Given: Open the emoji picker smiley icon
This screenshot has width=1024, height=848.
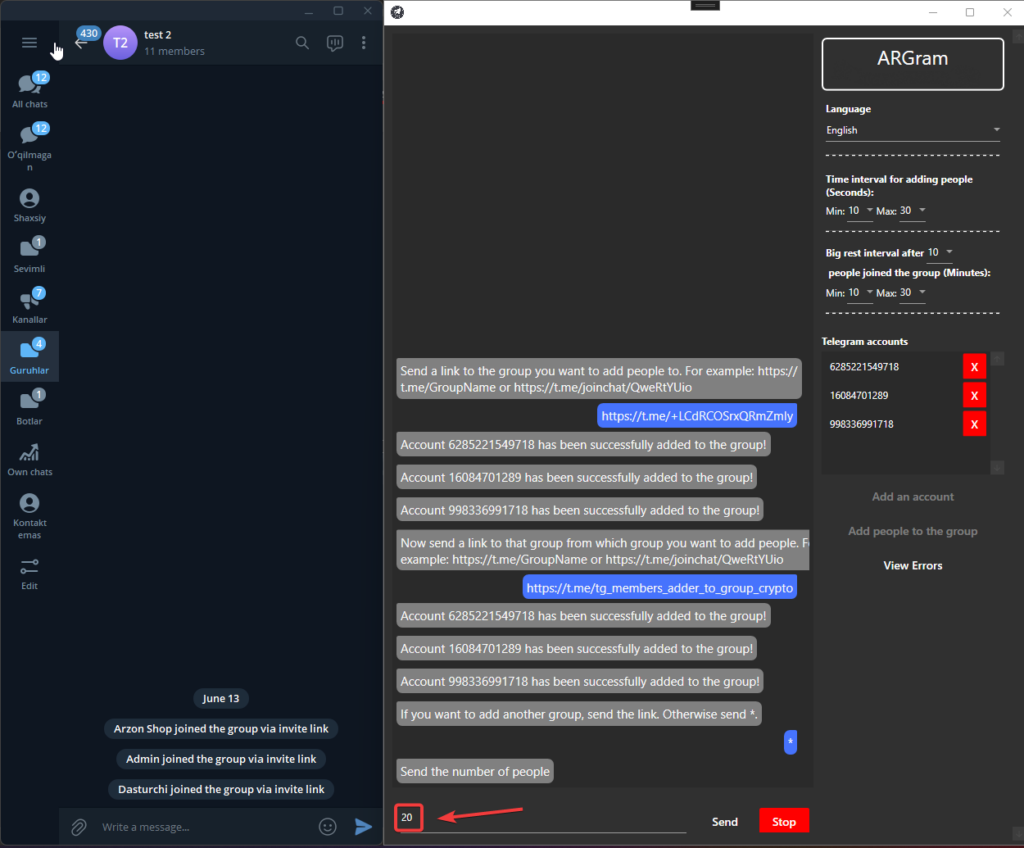Looking at the screenshot, I should (327, 827).
